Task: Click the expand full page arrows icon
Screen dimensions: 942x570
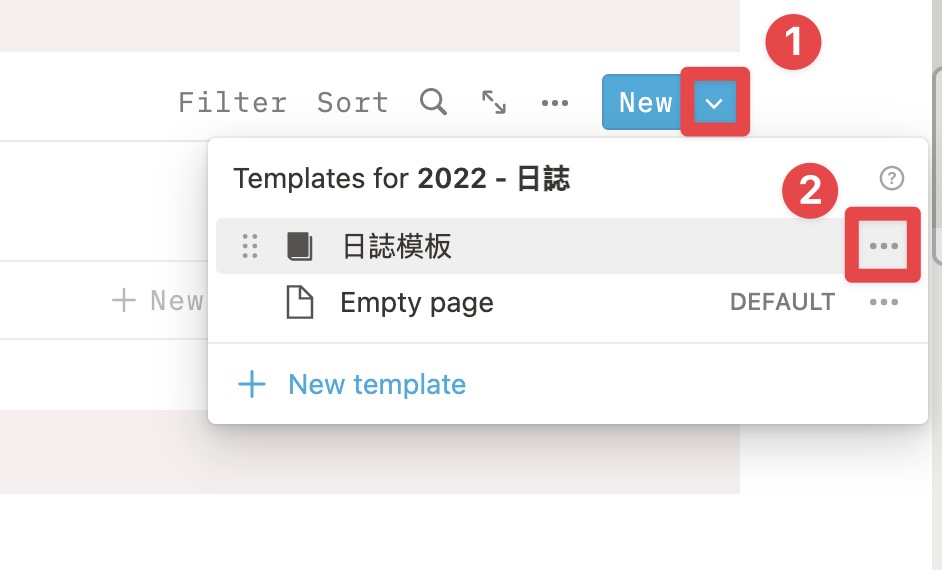Action: [494, 102]
